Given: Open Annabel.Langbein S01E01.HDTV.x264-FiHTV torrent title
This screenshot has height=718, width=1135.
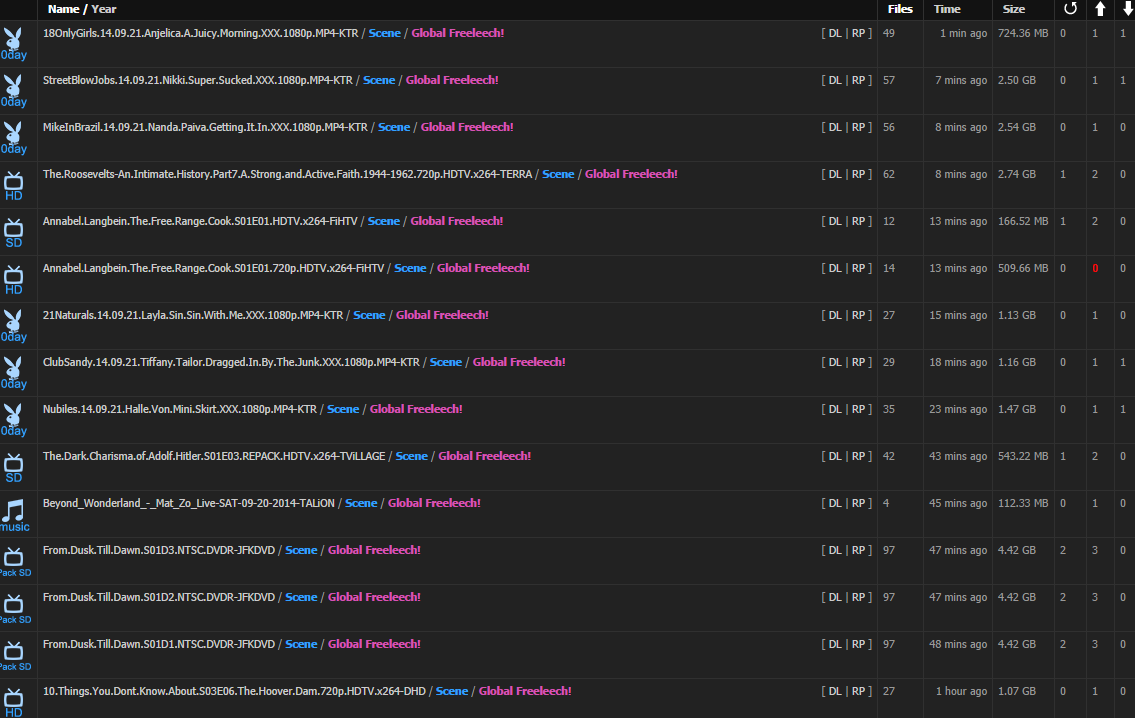Looking at the screenshot, I should coord(200,221).
